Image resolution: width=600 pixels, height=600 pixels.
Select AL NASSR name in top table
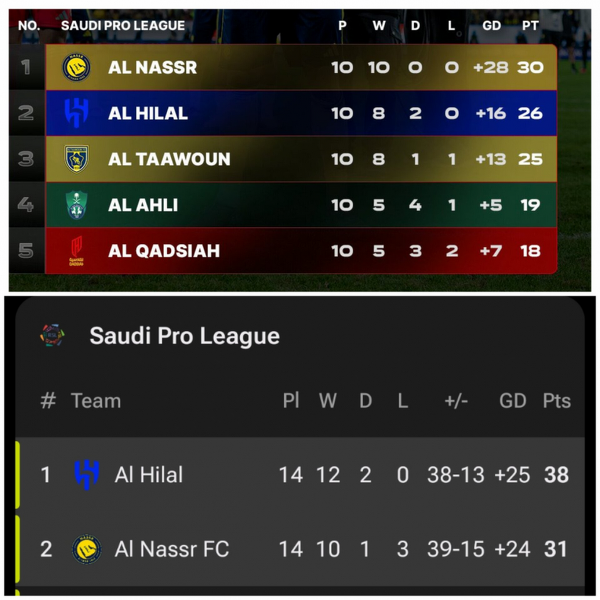point(152,68)
